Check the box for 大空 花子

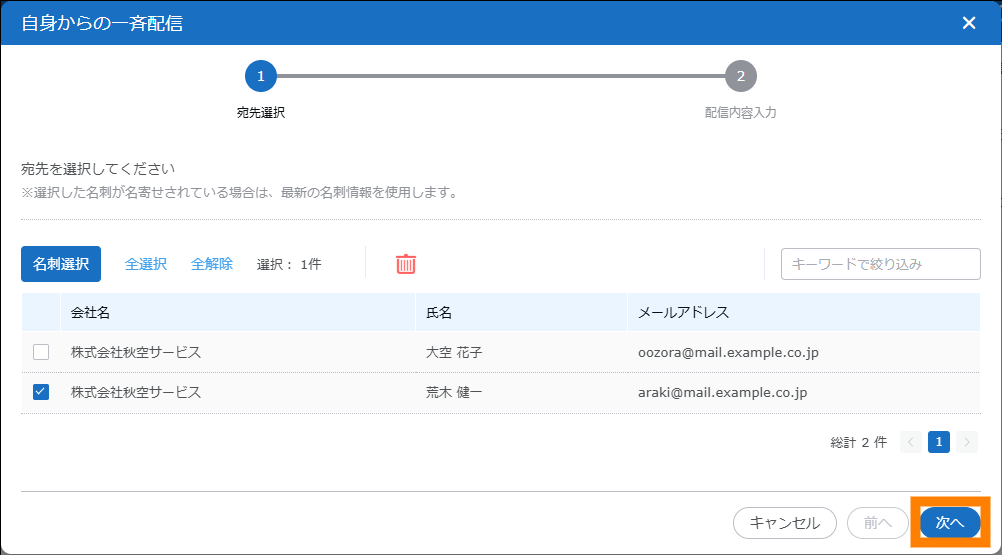tap(41, 352)
